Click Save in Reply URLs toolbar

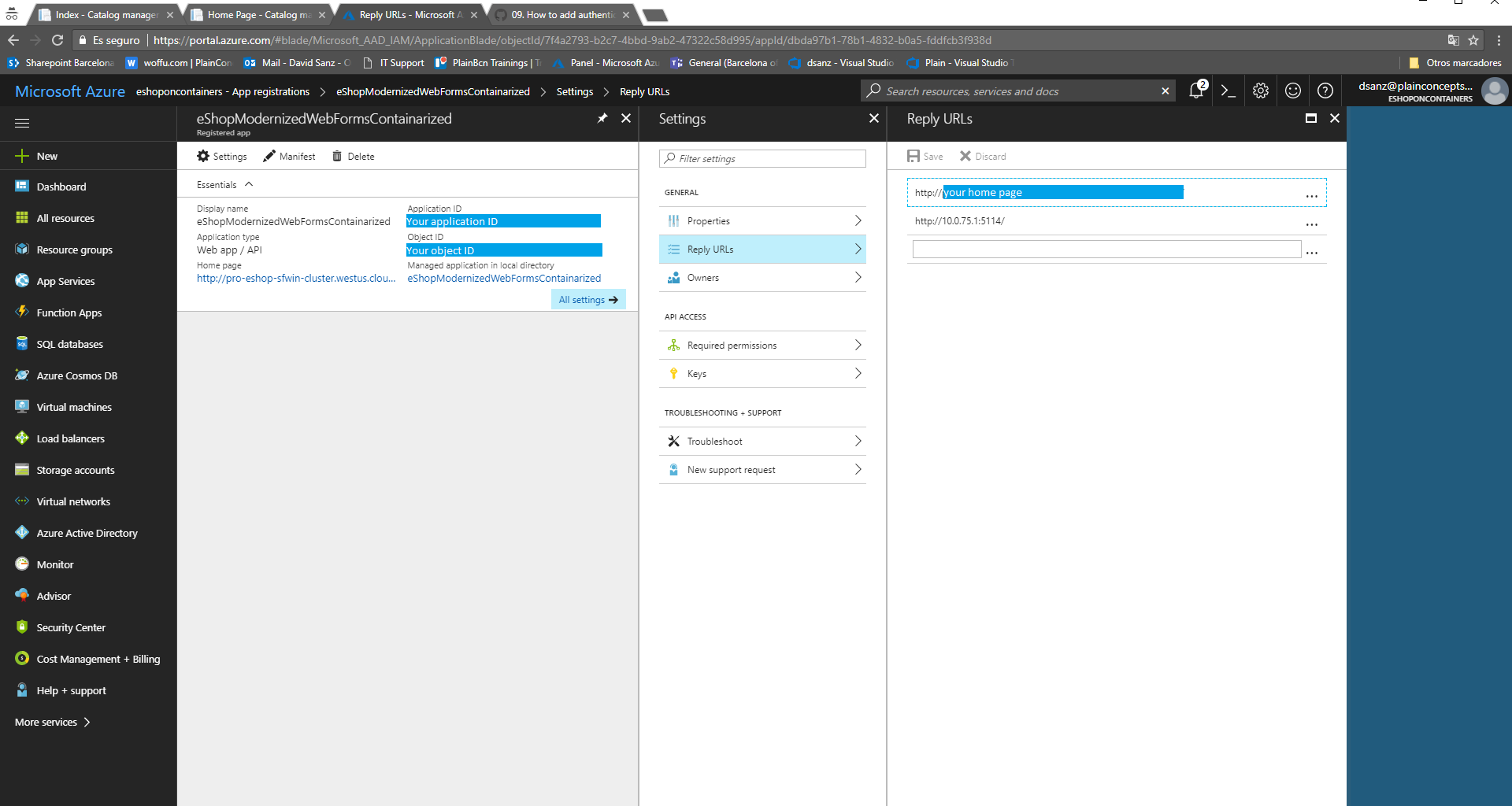click(925, 156)
